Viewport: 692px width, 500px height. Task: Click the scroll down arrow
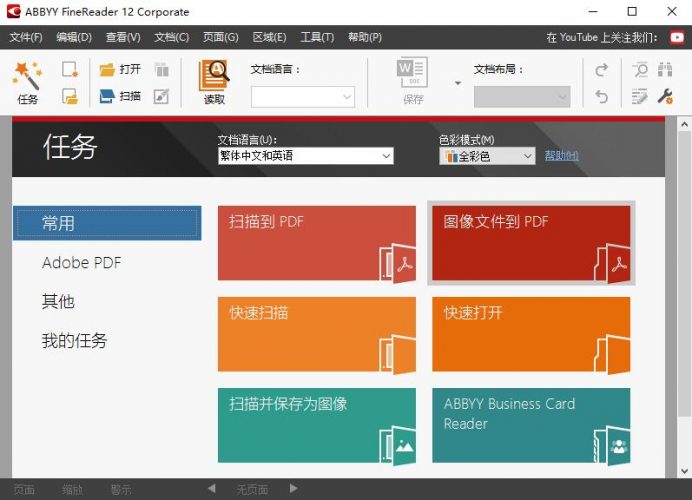point(684,471)
